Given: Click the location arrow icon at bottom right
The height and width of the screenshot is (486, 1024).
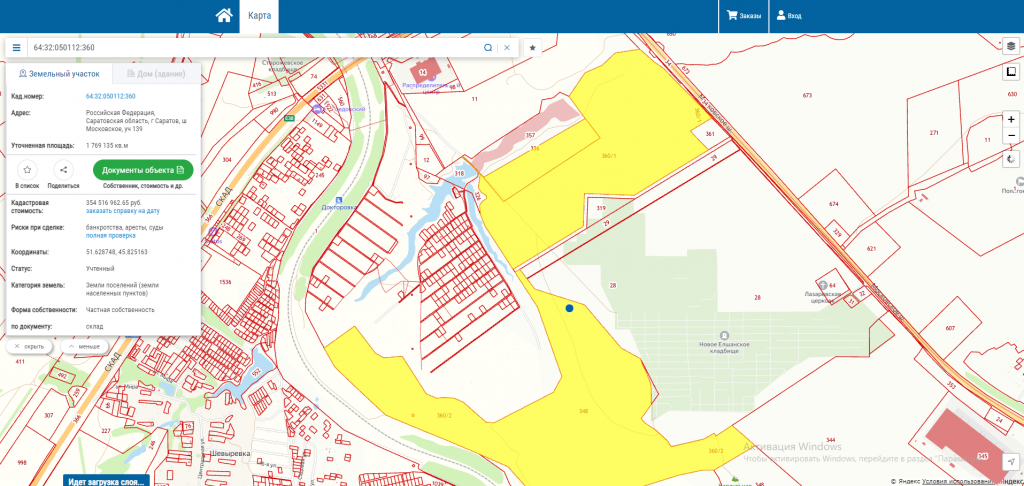Looking at the screenshot, I should tap(1011, 461).
